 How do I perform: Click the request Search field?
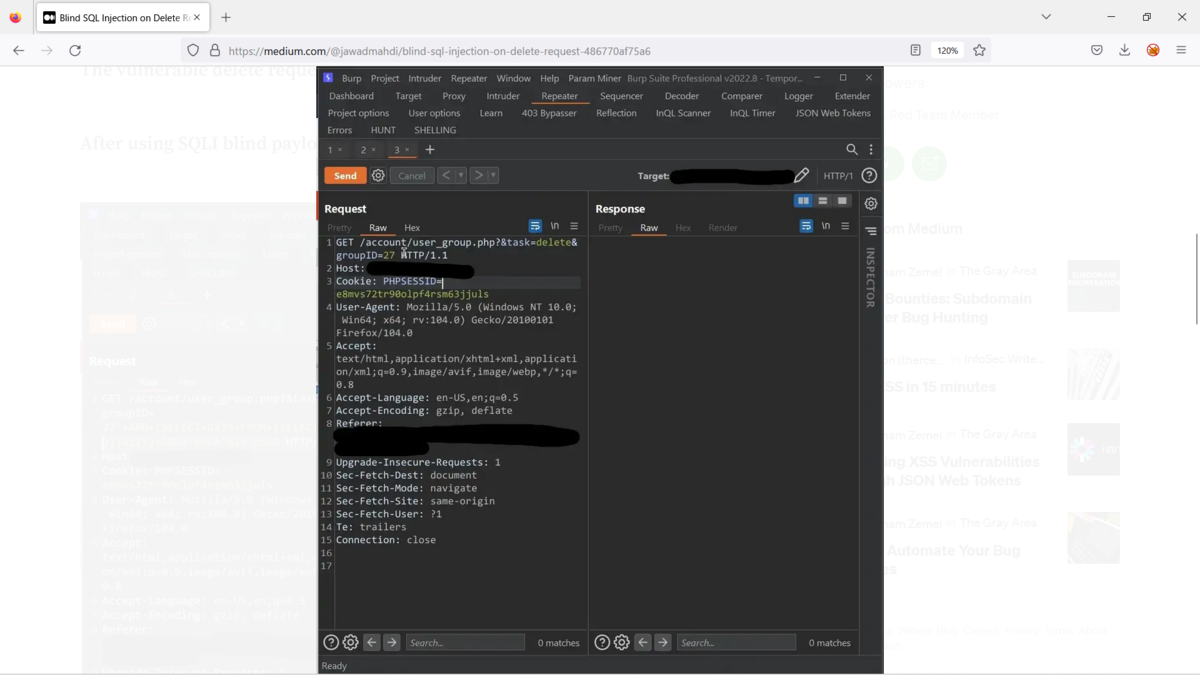[465, 642]
